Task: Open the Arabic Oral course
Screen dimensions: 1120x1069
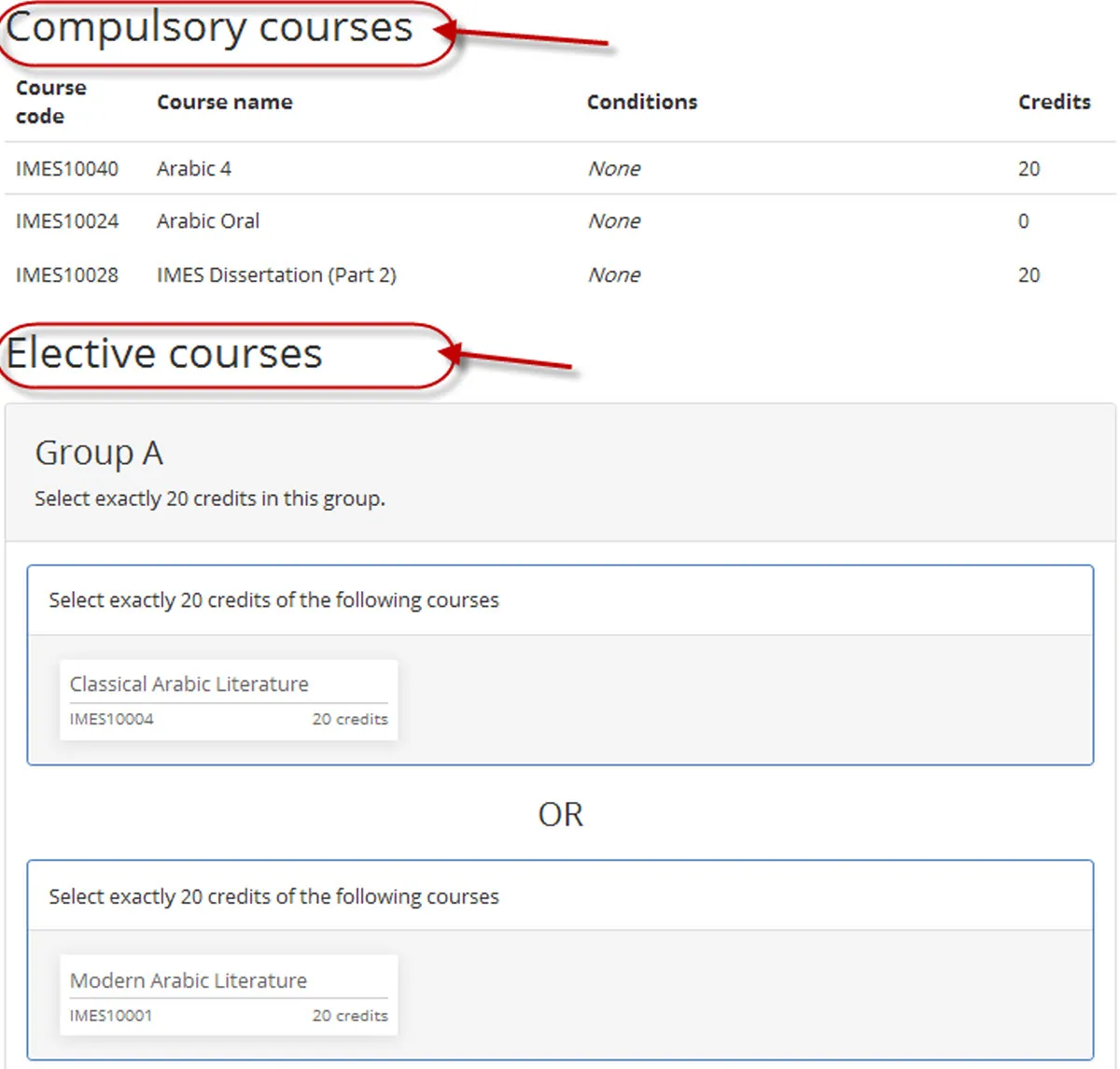Action: pos(207,221)
